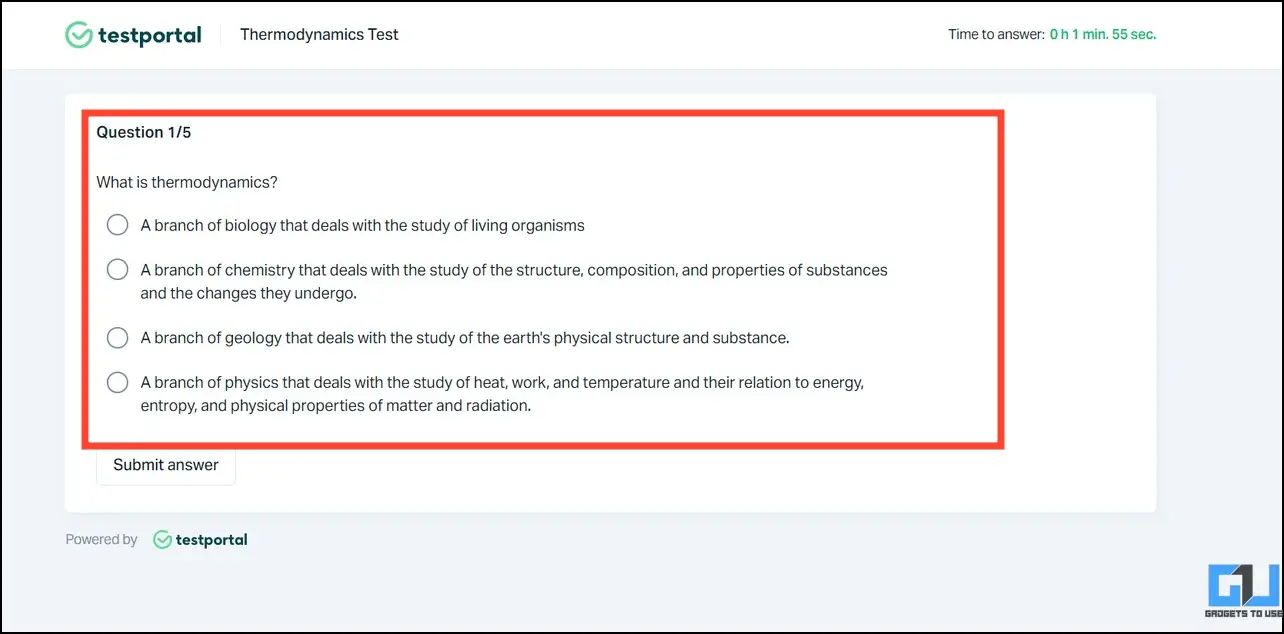This screenshot has height=634, width=1284.
Task: Click the geology earth's structure option text
Action: [465, 338]
